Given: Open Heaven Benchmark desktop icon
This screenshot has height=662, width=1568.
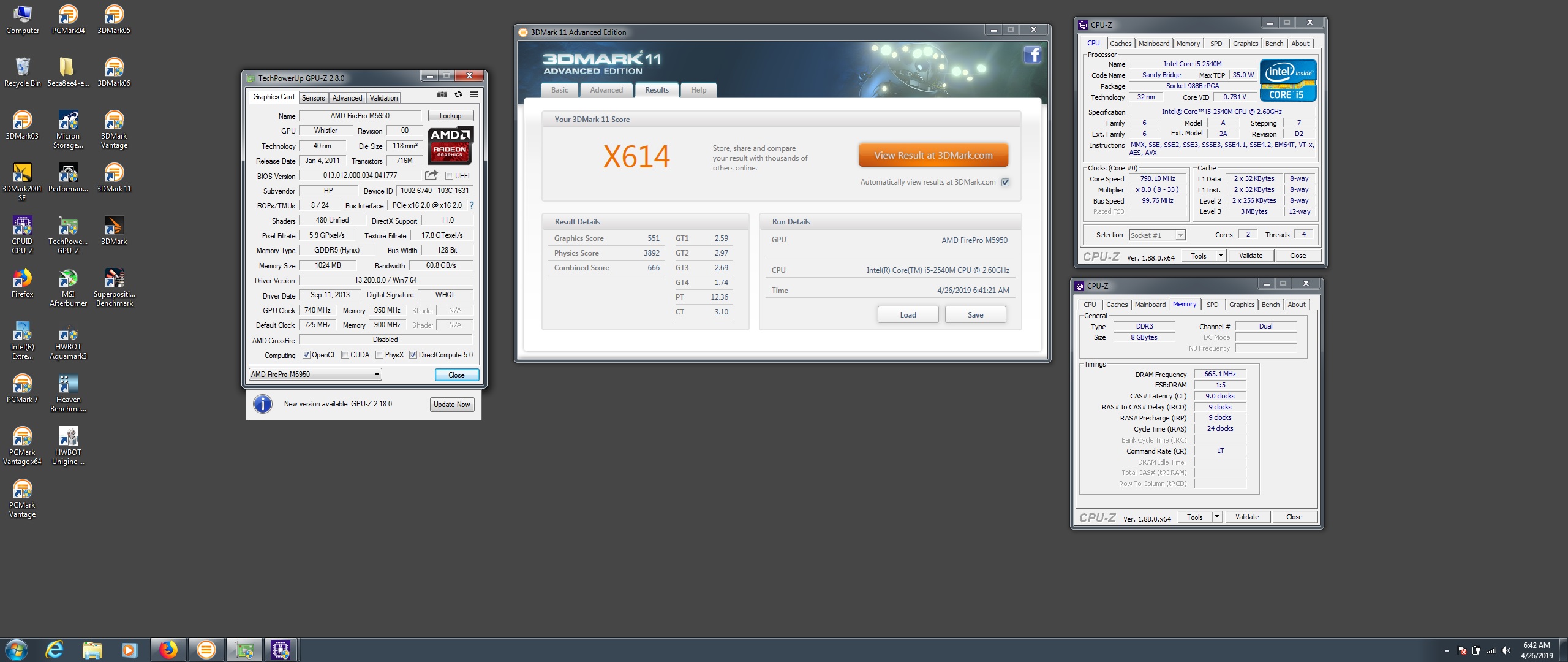Looking at the screenshot, I should pyautogui.click(x=68, y=393).
